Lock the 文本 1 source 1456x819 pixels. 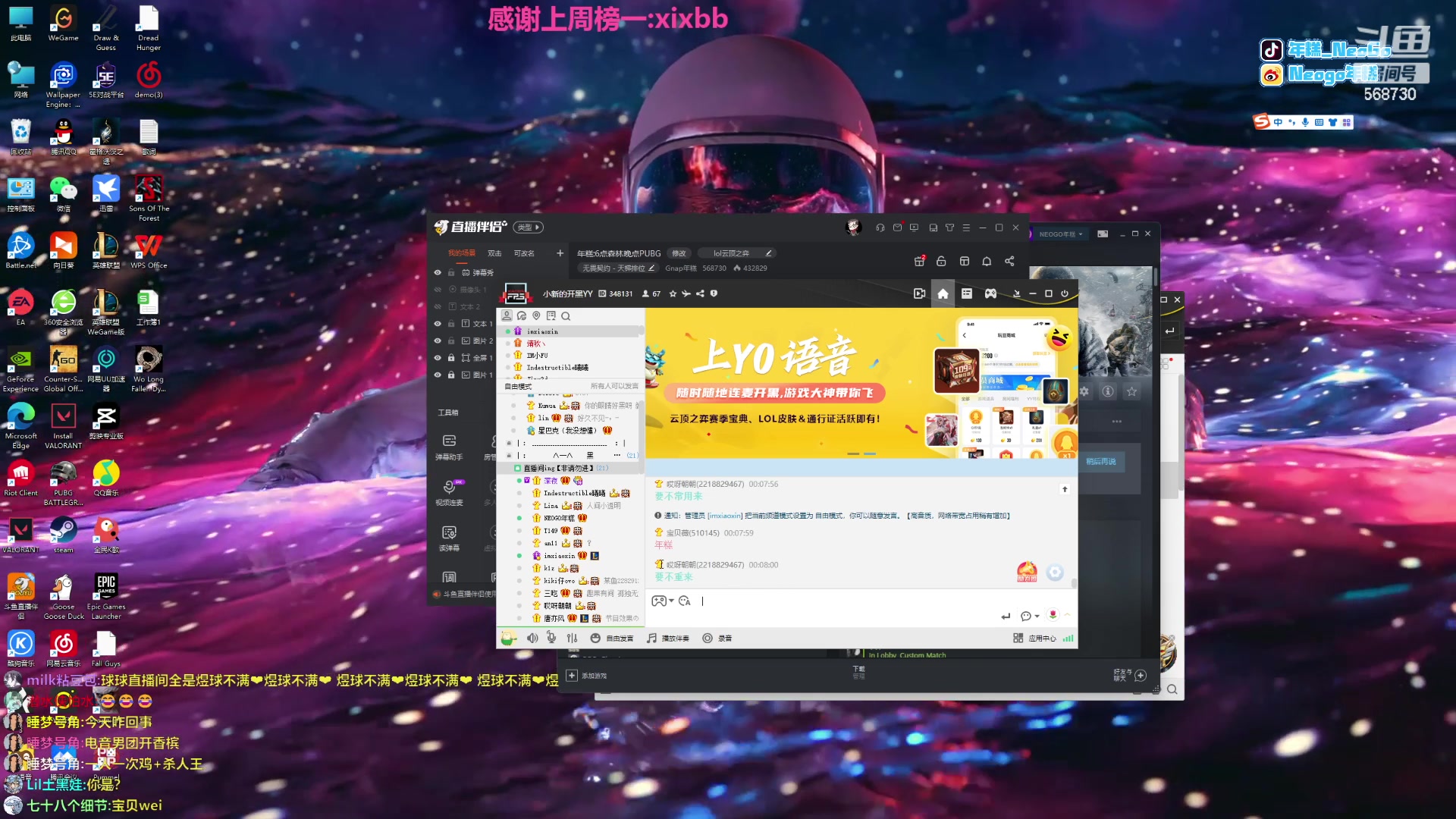tap(451, 323)
